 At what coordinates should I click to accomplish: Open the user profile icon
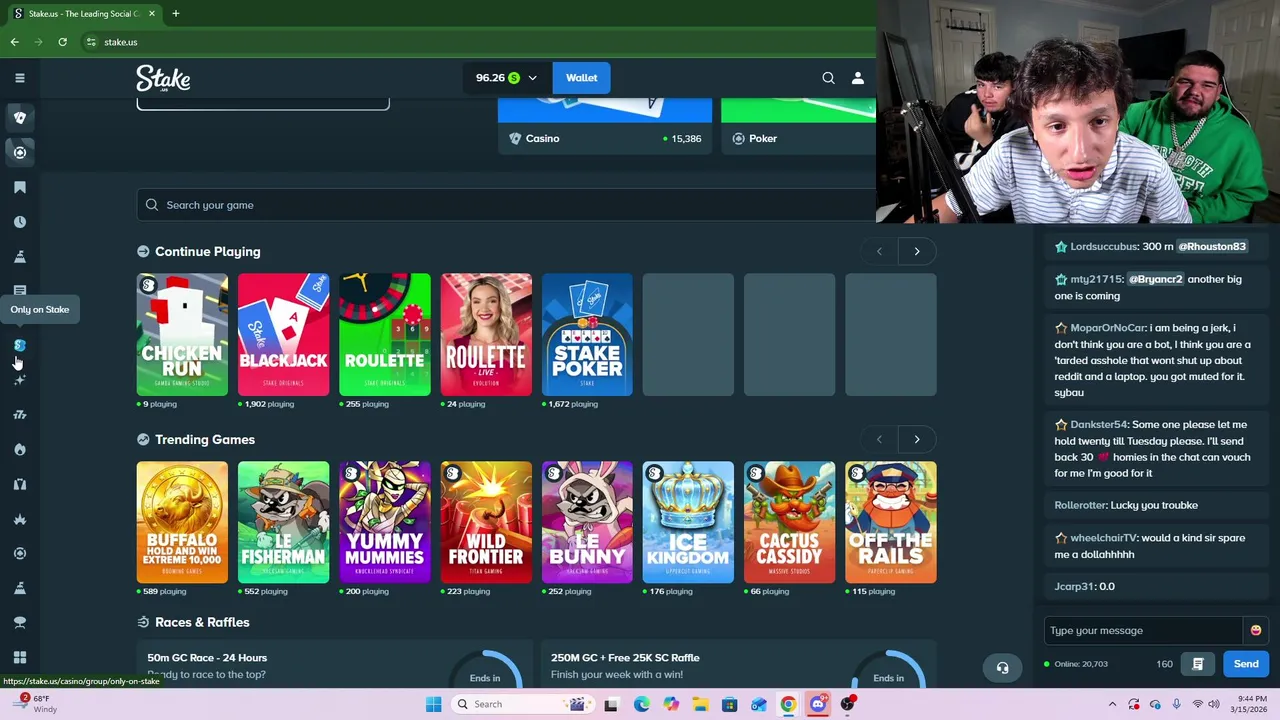(x=857, y=78)
